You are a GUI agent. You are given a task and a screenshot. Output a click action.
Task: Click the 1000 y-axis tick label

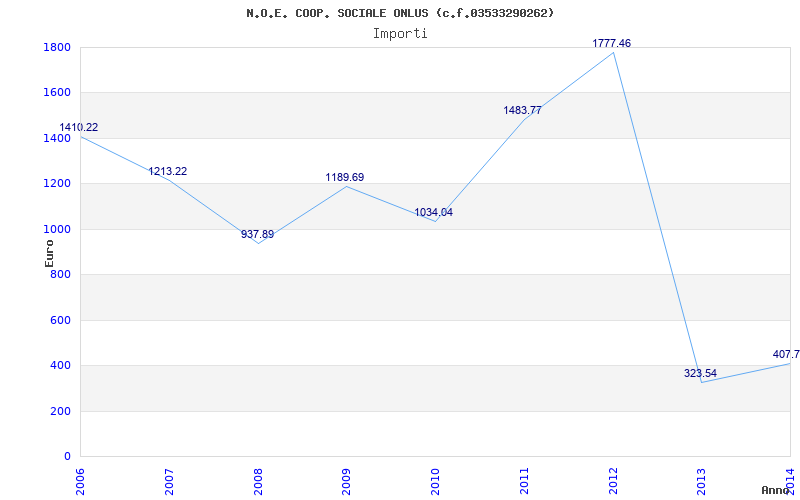point(58,229)
